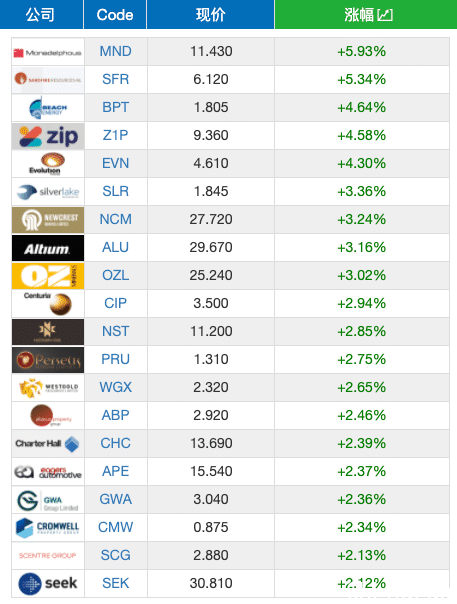The image size is (457, 604).
Task: Open the SEK stock code link
Action: [x=116, y=583]
